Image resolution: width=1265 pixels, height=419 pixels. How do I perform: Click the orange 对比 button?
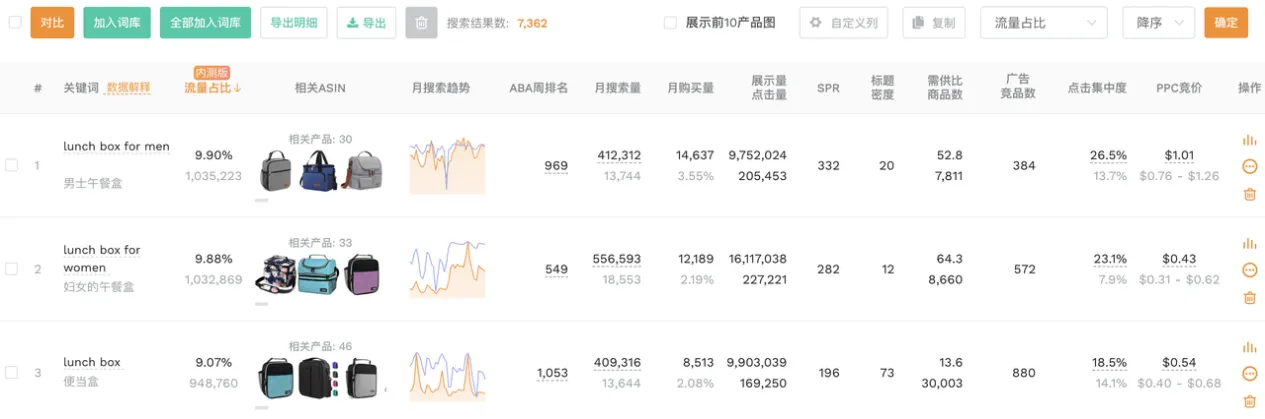coord(52,22)
